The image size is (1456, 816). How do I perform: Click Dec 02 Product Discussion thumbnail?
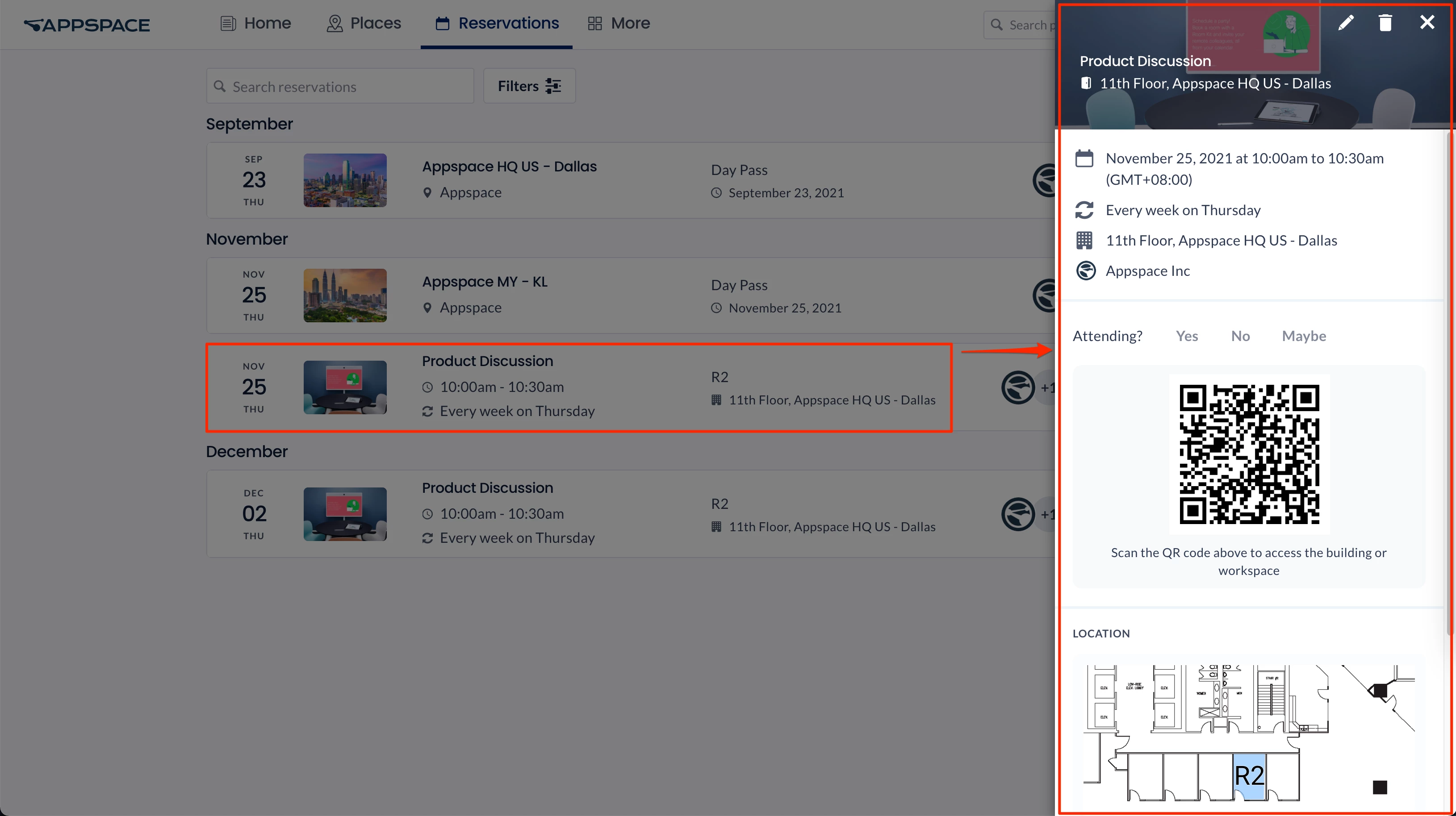[x=345, y=514]
